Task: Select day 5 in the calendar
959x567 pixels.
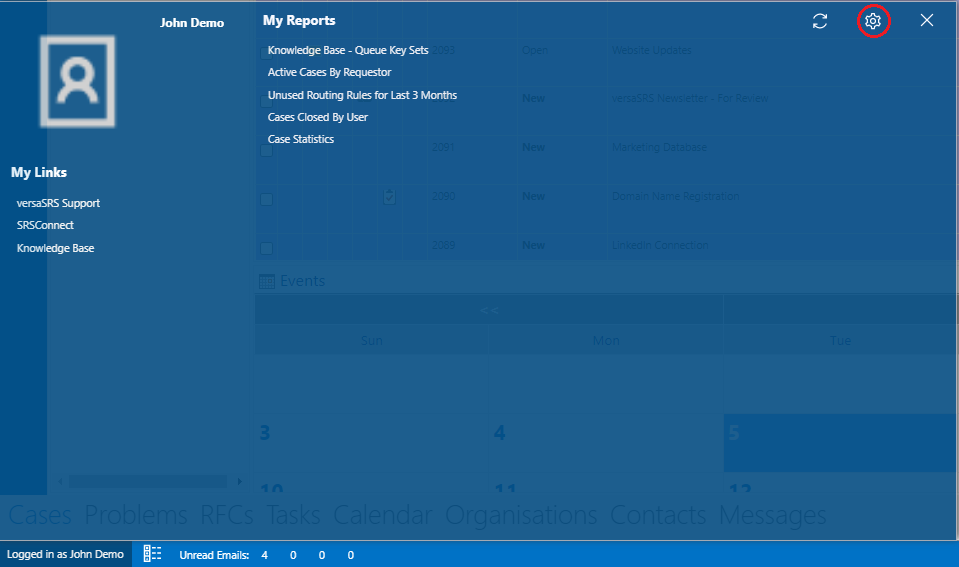Action: [x=840, y=441]
